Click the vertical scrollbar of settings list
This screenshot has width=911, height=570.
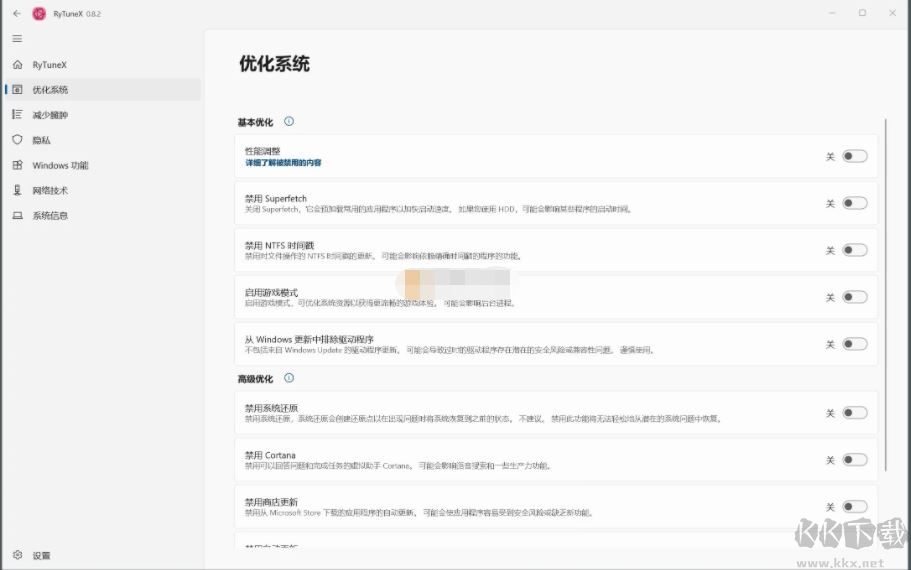point(885,295)
